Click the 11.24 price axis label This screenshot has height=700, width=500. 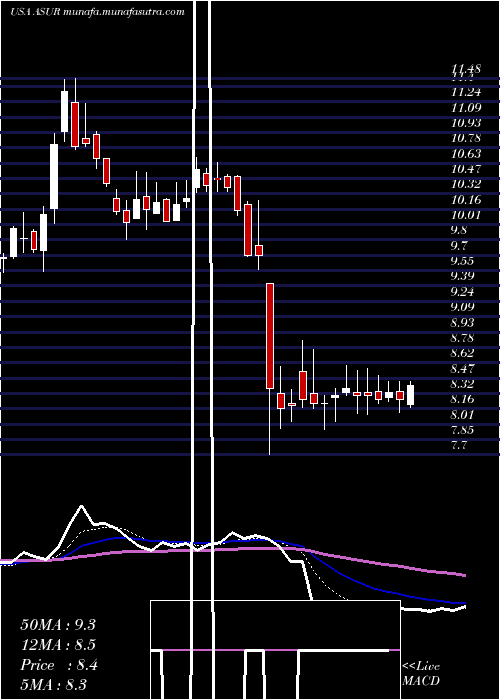pyautogui.click(x=466, y=92)
